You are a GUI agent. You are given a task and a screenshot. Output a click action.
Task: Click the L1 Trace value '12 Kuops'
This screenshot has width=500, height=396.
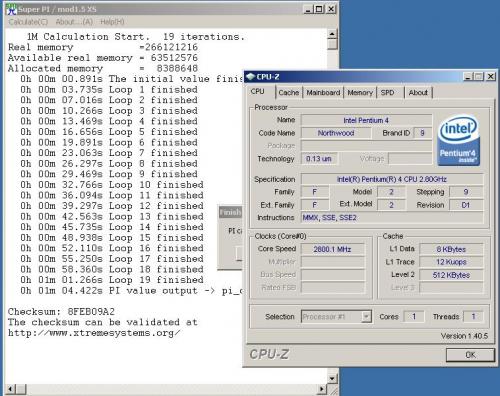(x=451, y=262)
